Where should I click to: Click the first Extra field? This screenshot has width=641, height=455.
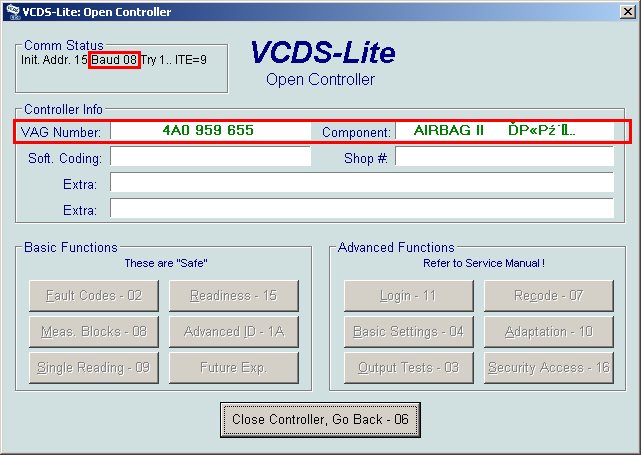pos(362,182)
